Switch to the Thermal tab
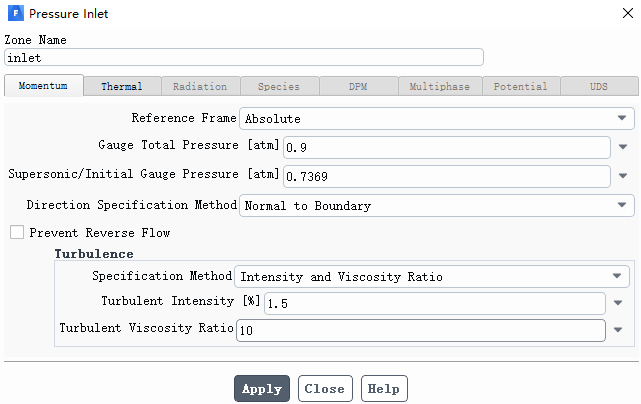 coord(122,86)
